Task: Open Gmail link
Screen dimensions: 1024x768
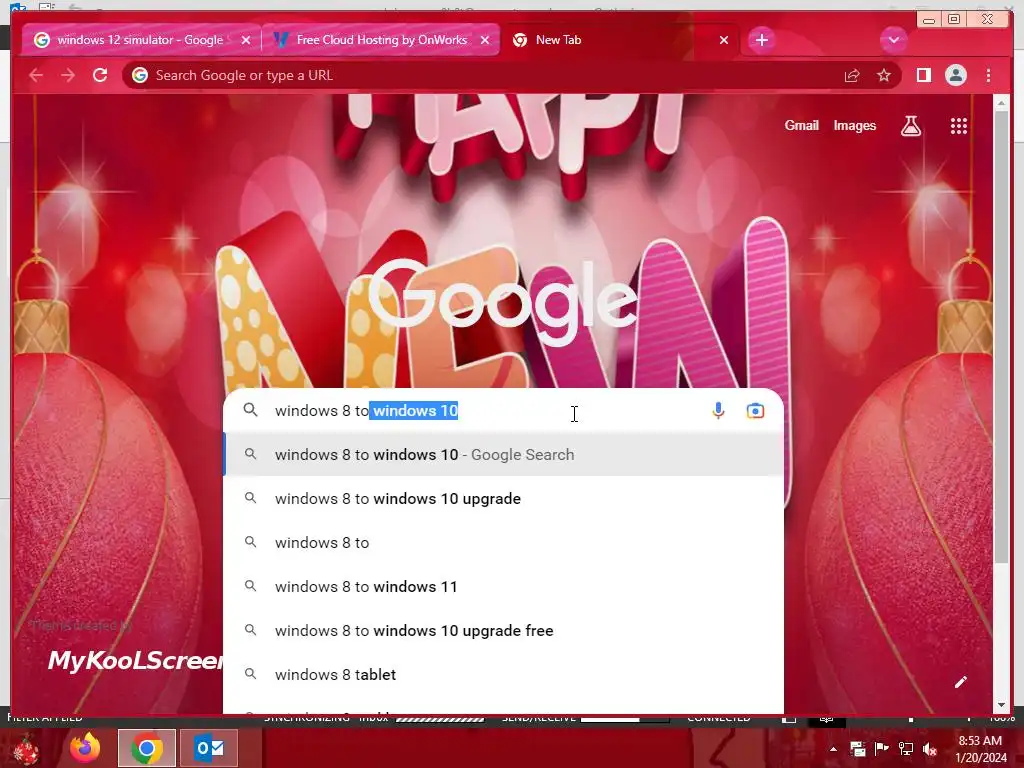Action: (x=801, y=125)
